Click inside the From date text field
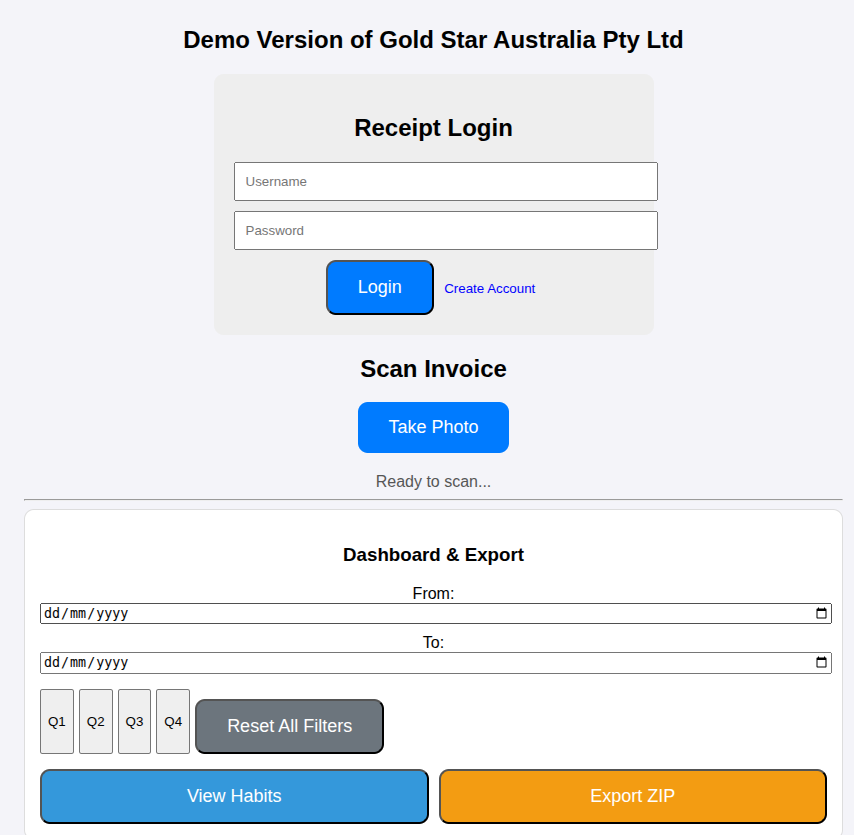Image resolution: width=854 pixels, height=835 pixels. (x=300, y=614)
